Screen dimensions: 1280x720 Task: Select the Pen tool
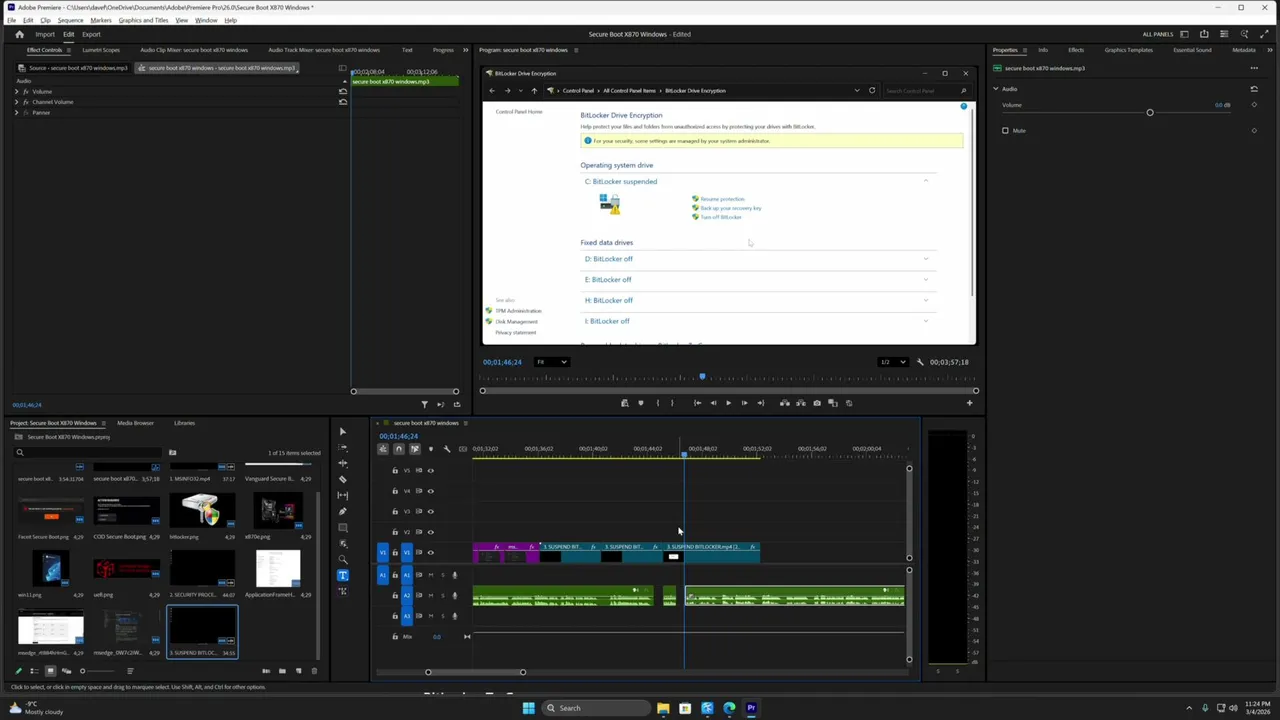pyautogui.click(x=343, y=511)
